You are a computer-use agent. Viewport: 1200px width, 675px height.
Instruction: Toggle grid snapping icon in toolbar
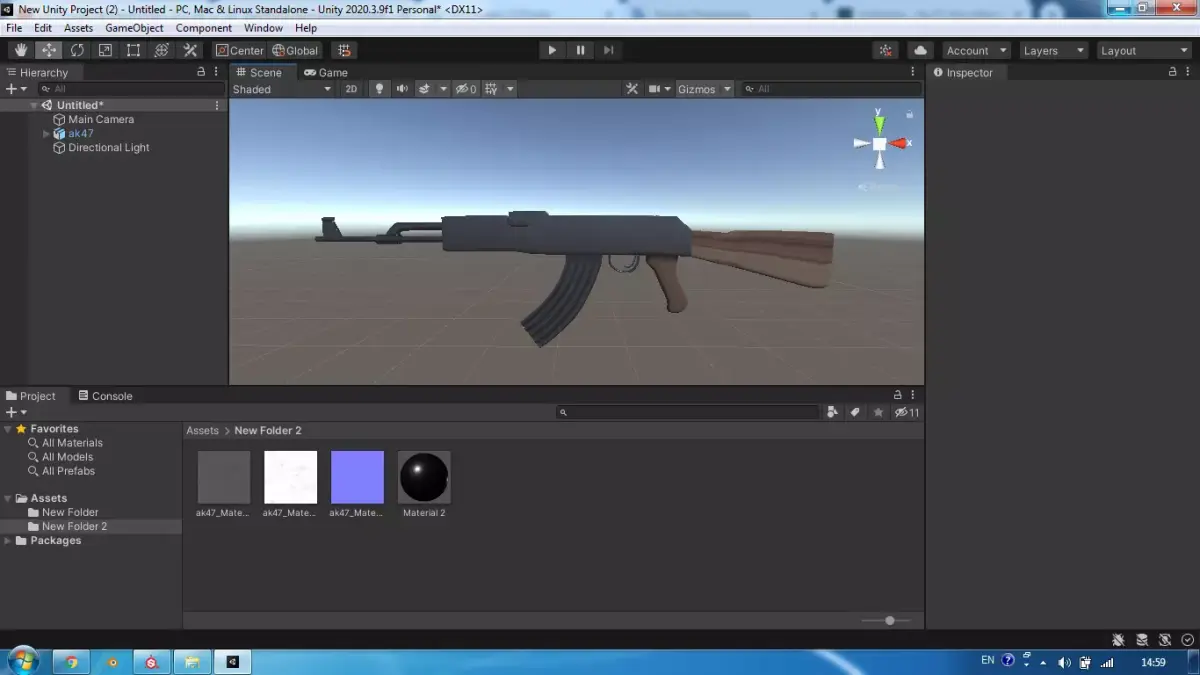pos(344,50)
